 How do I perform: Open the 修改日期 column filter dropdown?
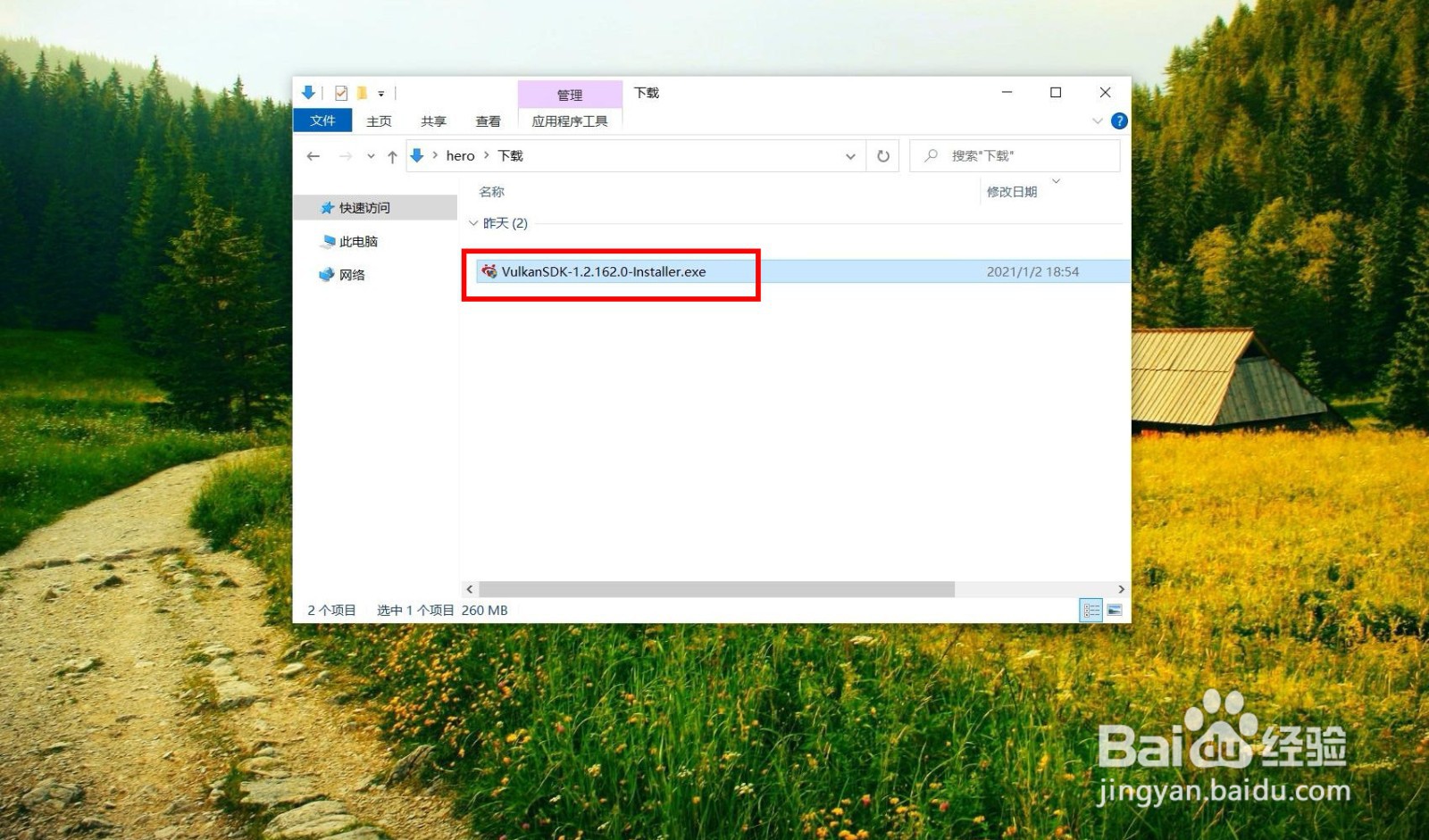1057,182
